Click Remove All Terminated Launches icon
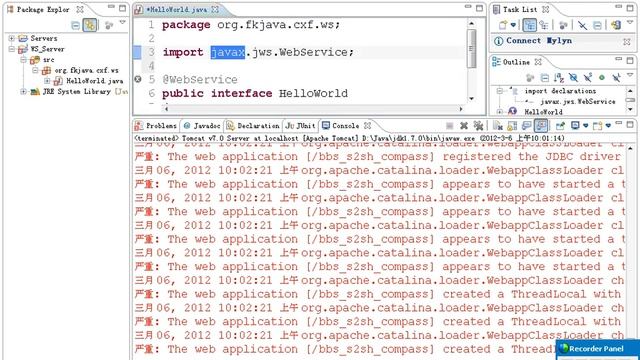 (x=478, y=126)
